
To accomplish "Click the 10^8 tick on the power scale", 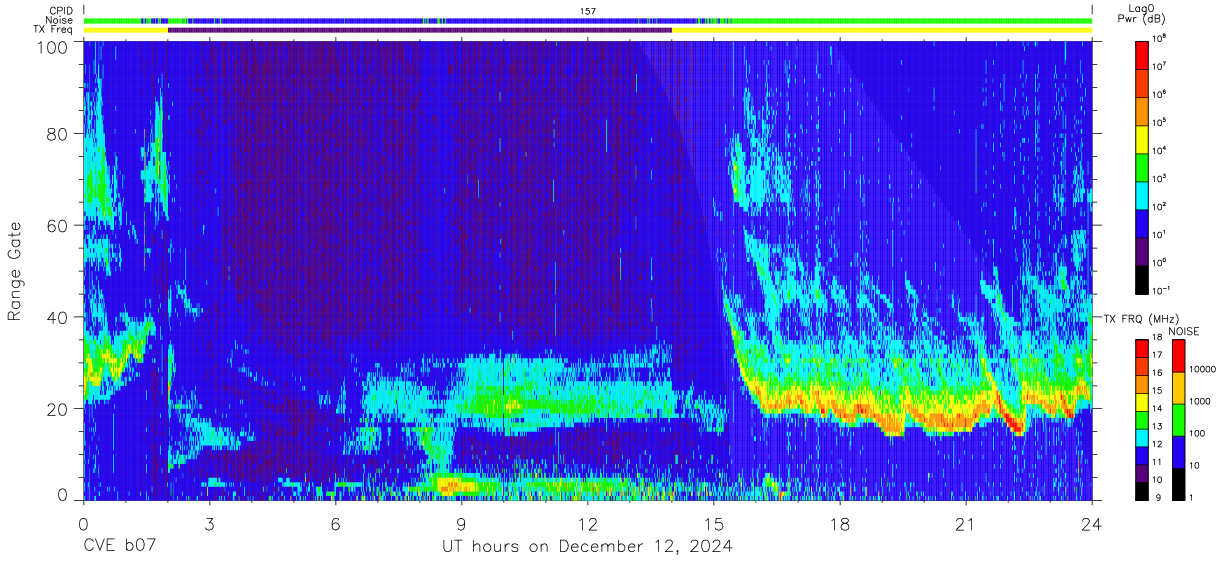I will [1160, 38].
